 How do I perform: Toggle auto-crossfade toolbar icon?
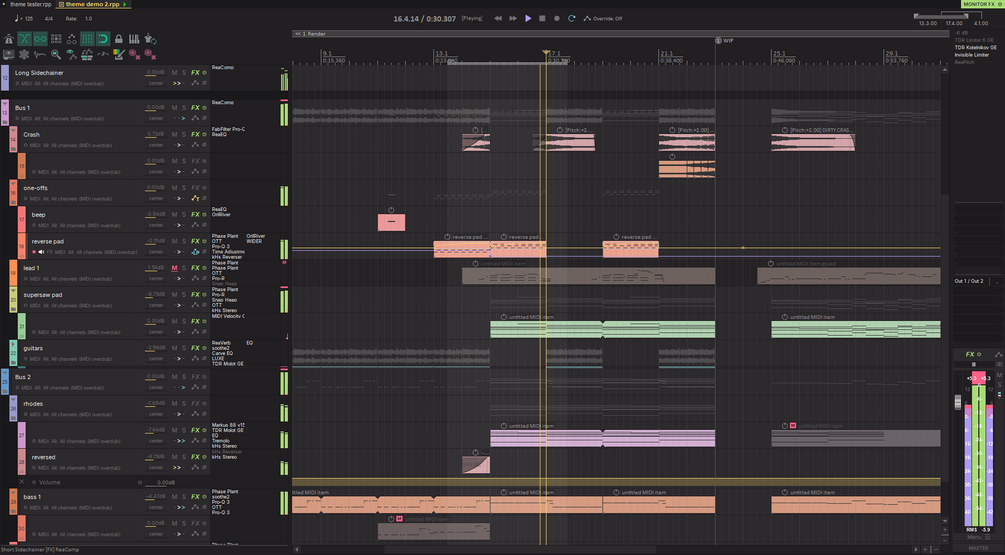tap(24, 39)
